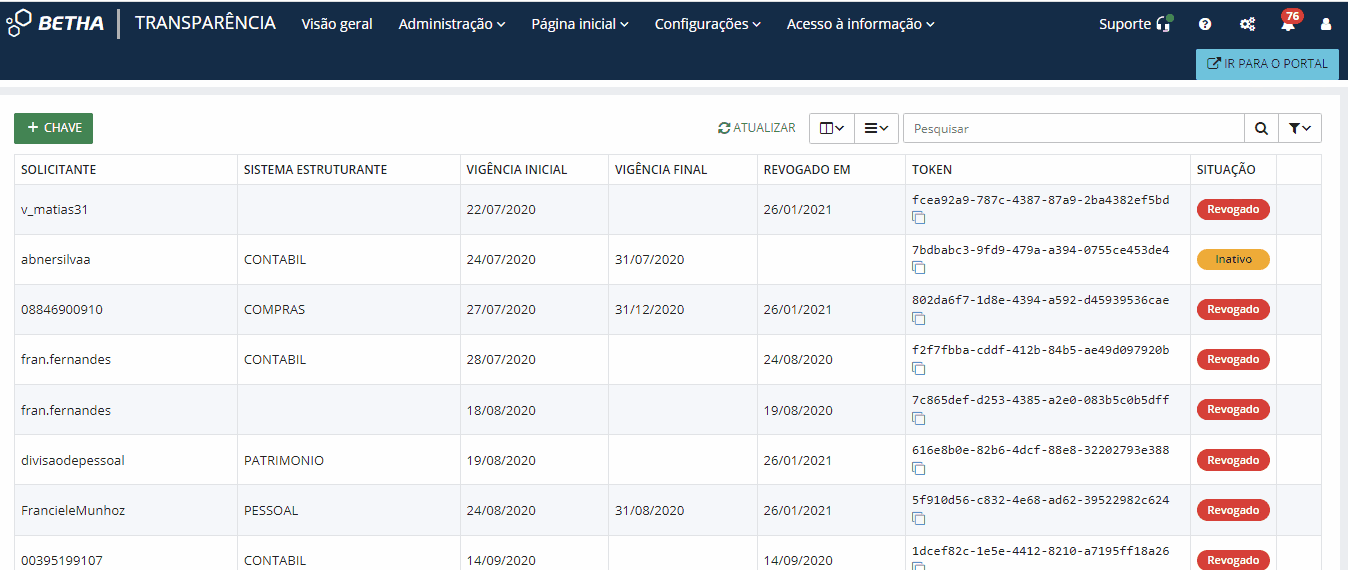Image resolution: width=1348 pixels, height=570 pixels.
Task: Copy token for abnersilvaa row
Action: click(x=918, y=268)
